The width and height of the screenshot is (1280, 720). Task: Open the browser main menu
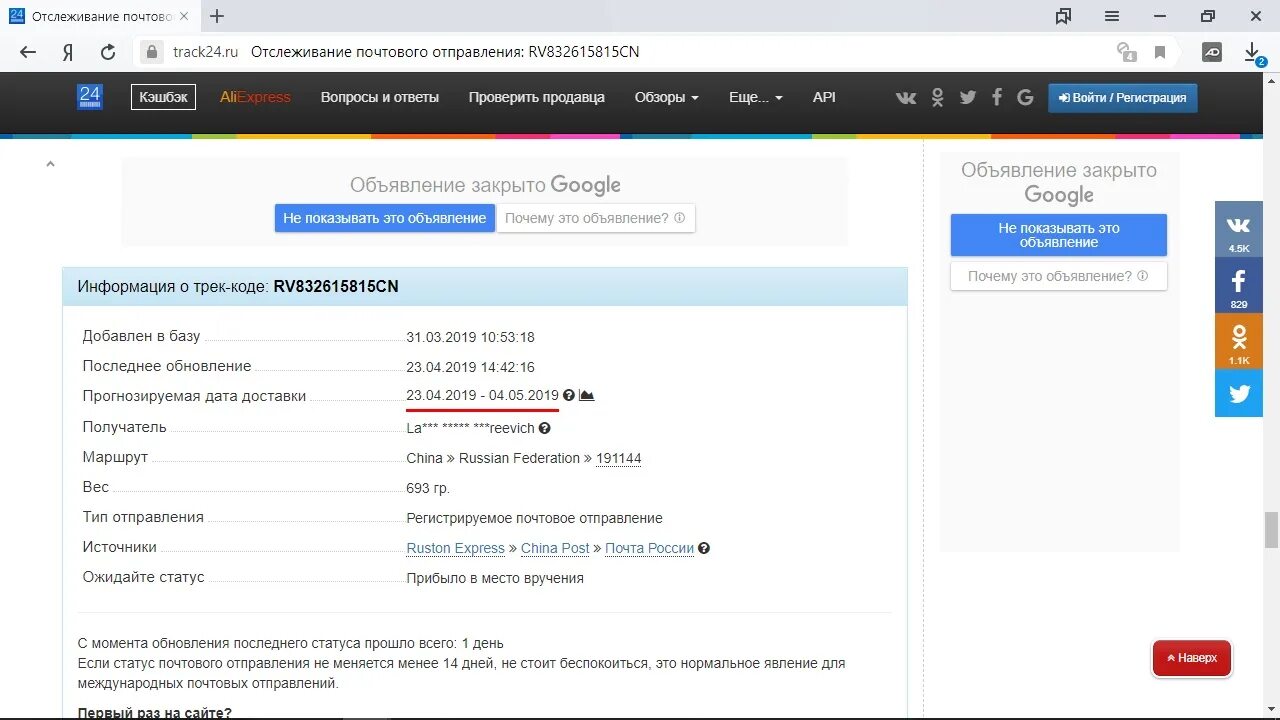click(x=1112, y=17)
